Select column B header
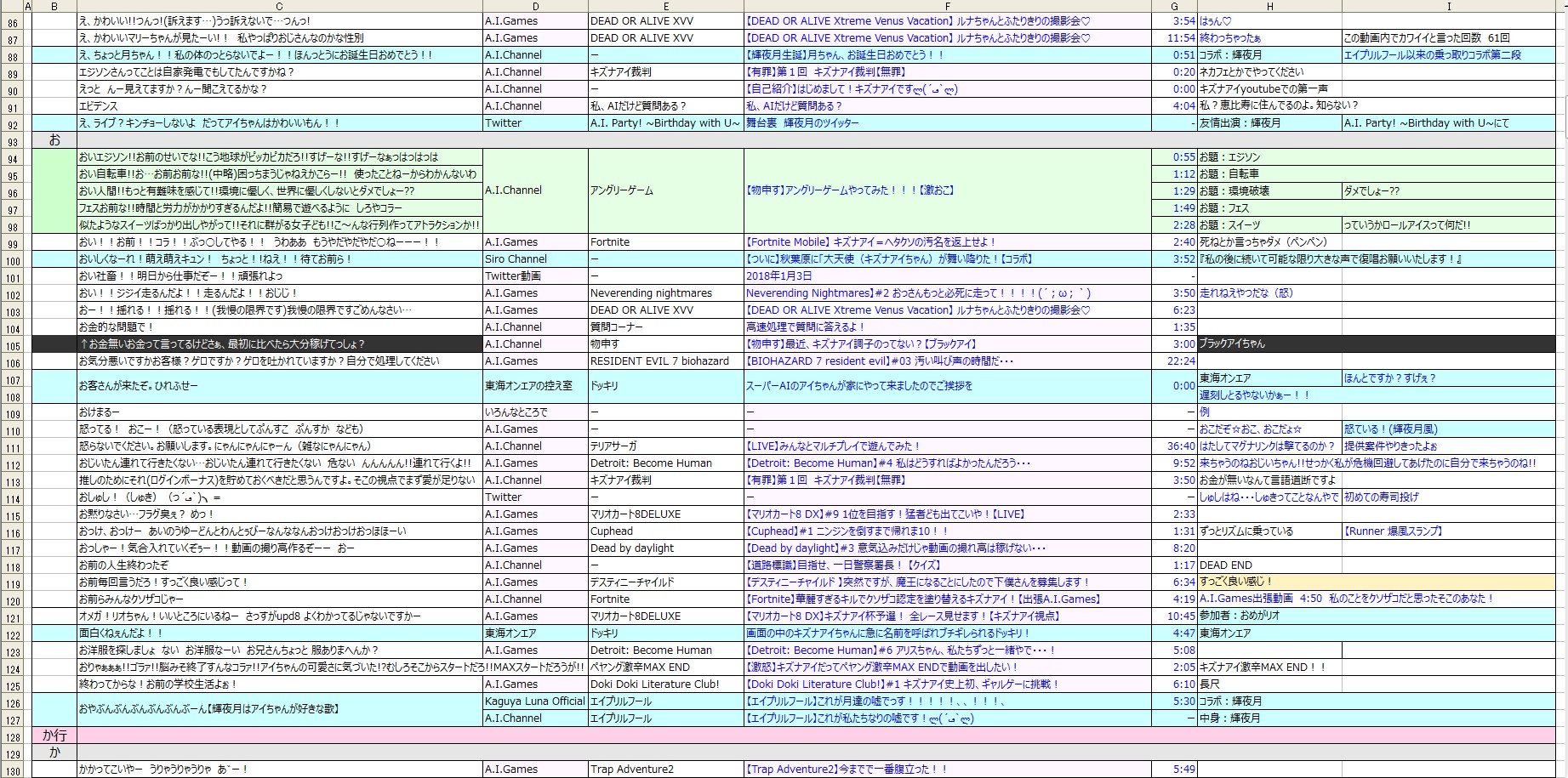Viewport: 1568px width, 778px height. pyautogui.click(x=54, y=7)
